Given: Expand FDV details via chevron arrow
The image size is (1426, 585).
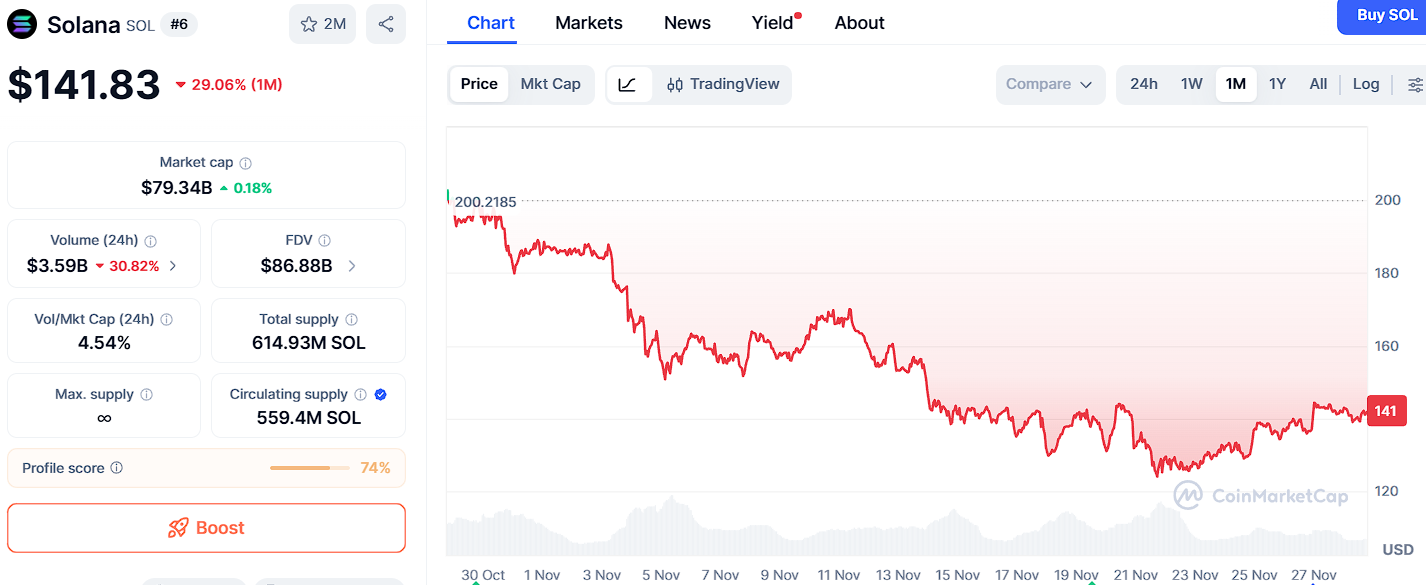Looking at the screenshot, I should point(352,266).
